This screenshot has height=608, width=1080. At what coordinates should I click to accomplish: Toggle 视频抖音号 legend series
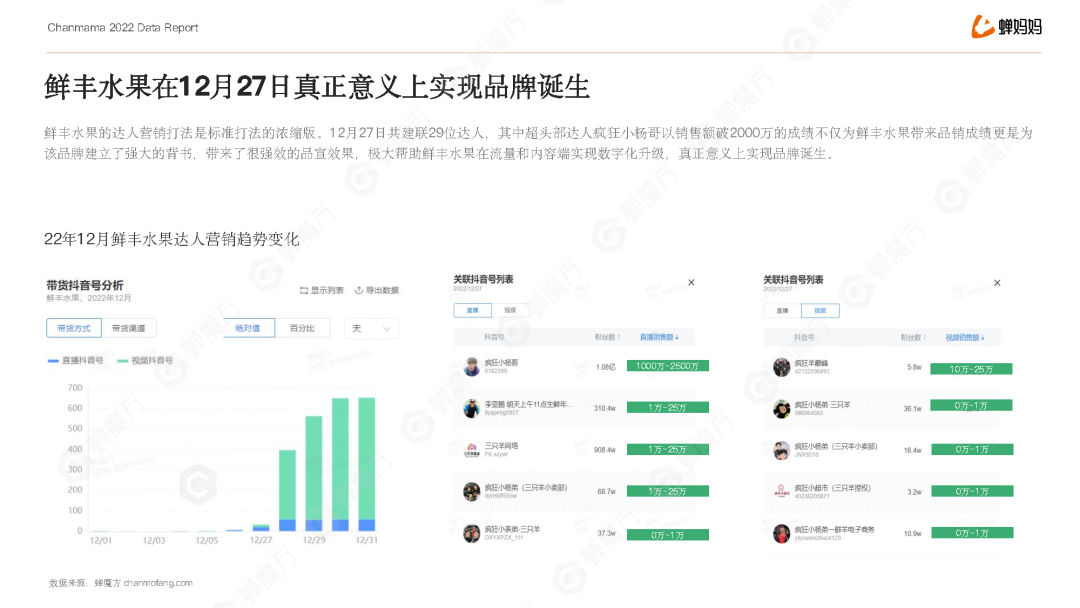145,360
